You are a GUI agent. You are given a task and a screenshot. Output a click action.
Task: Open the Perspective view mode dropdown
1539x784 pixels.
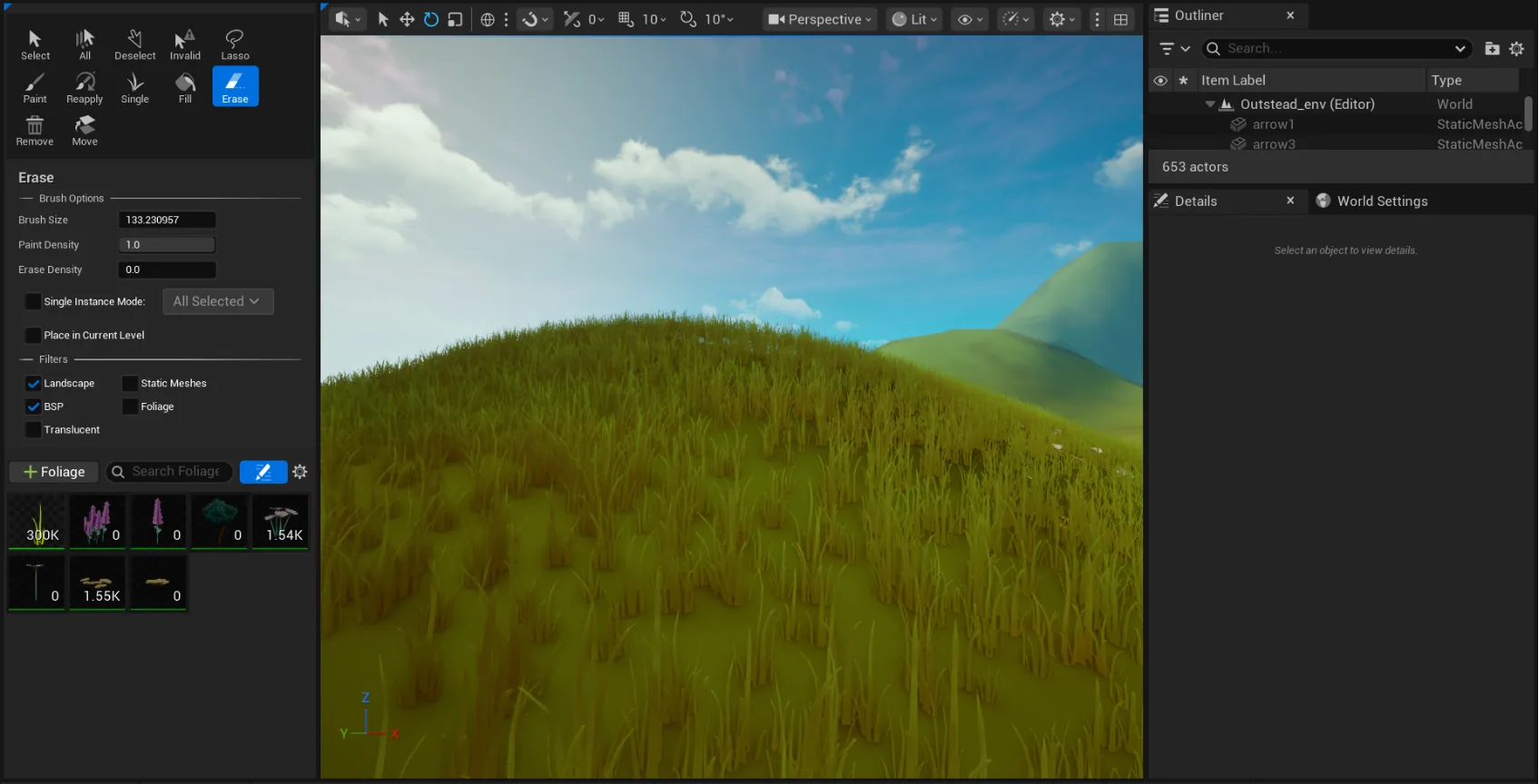(820, 19)
